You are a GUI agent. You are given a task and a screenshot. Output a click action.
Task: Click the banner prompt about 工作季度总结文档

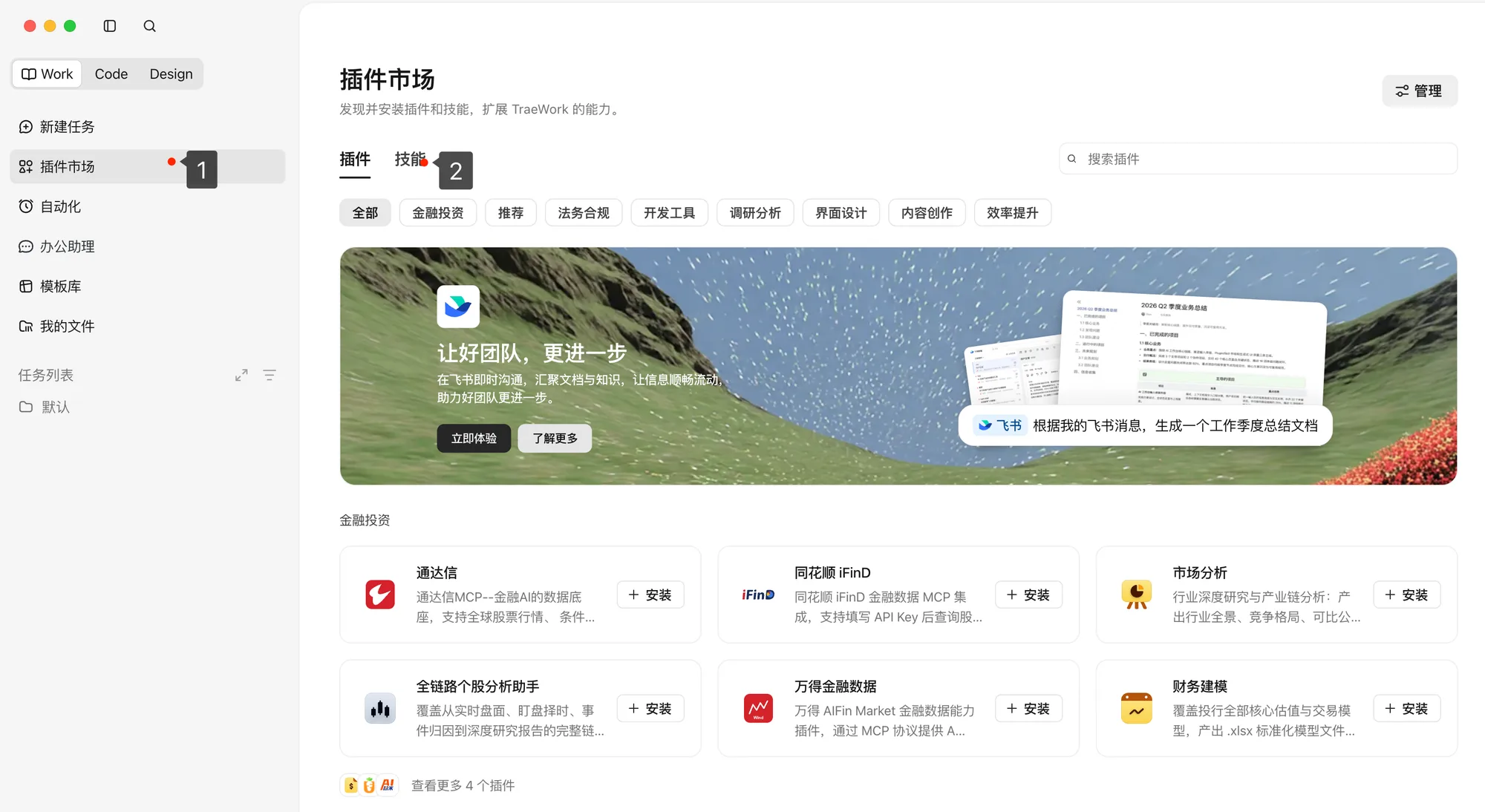point(1175,425)
